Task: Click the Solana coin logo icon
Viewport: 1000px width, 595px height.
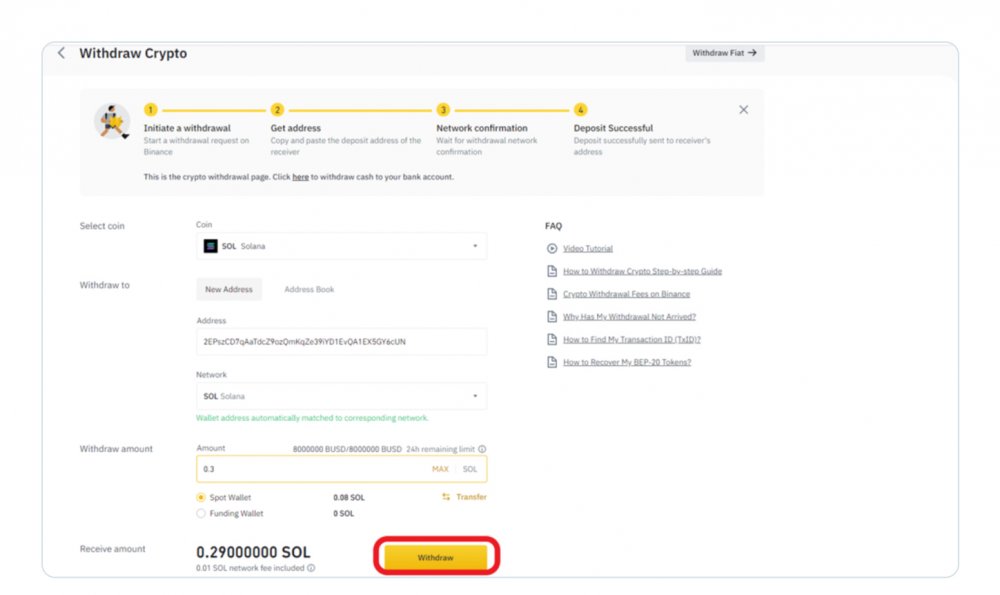Action: click(210, 246)
